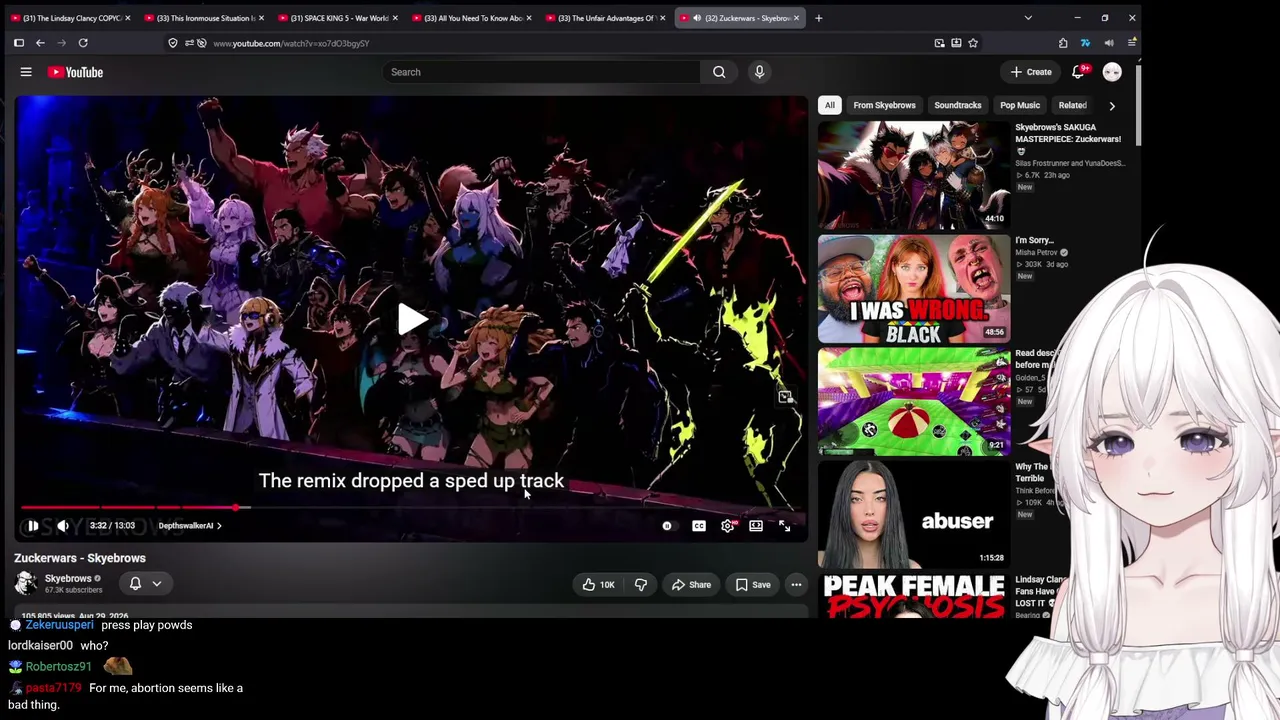Image resolution: width=1280 pixels, height=720 pixels.
Task: Open the miniplayer icon on the video
Action: (786, 397)
